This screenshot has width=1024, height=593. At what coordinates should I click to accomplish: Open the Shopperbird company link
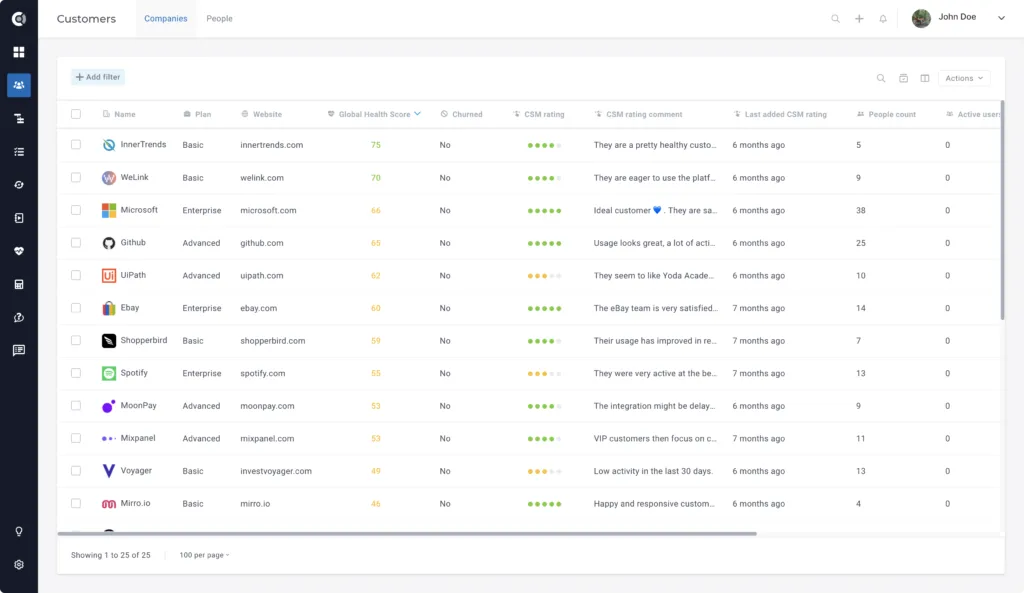coord(144,340)
